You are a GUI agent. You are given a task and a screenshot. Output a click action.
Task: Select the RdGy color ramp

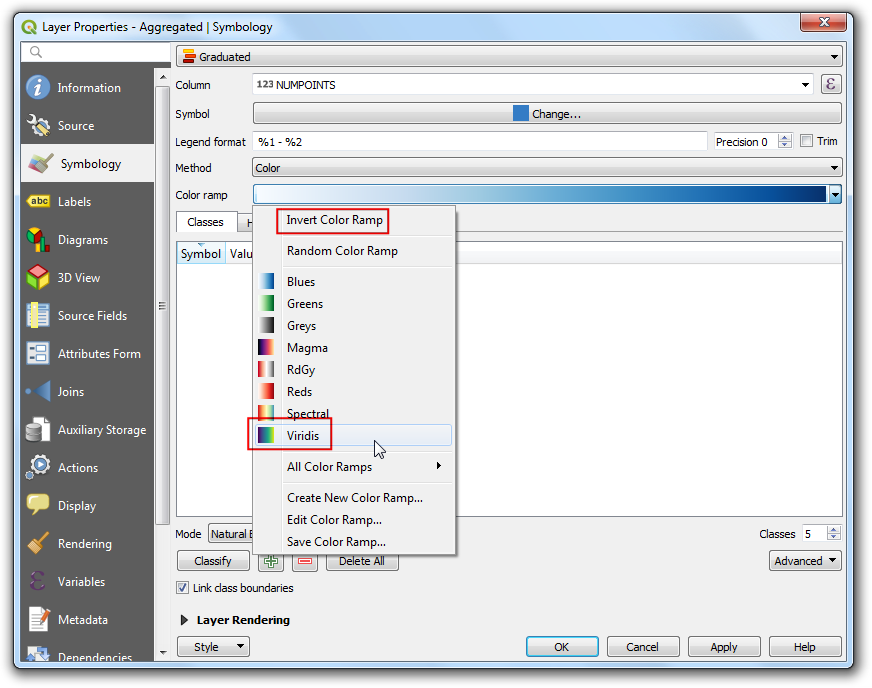[354, 369]
